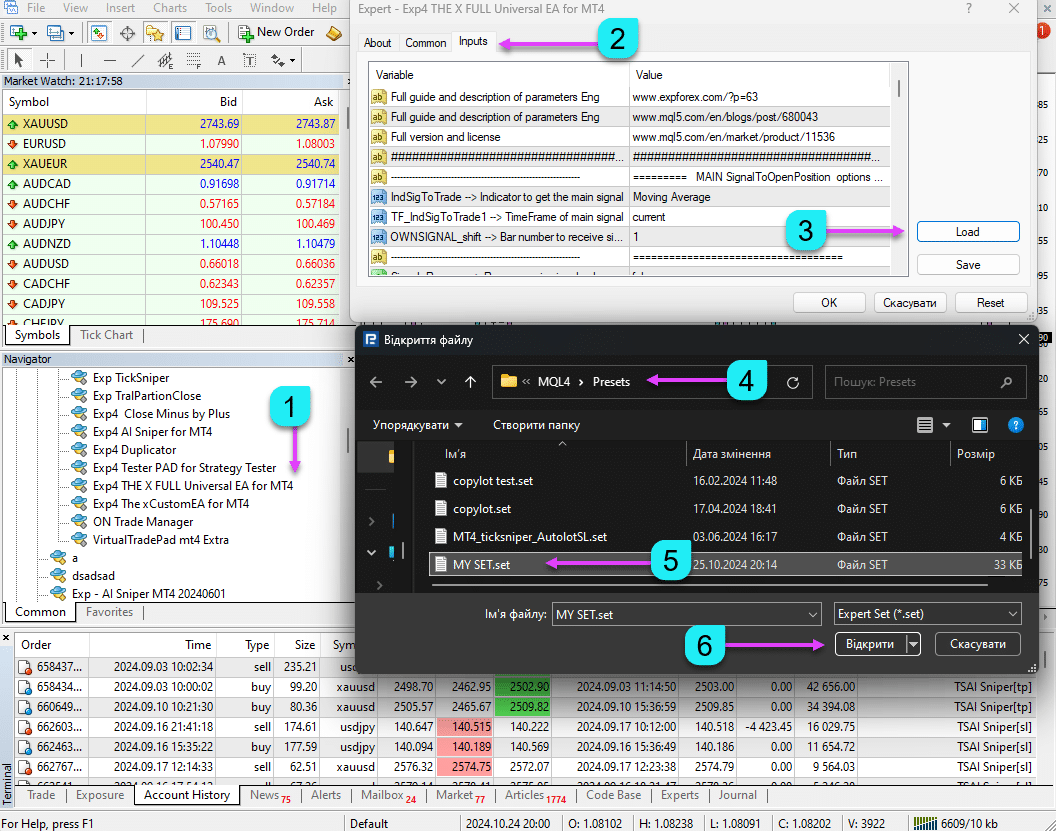Click the Text Label tool icon
The width and height of the screenshot is (1056, 831).
click(x=249, y=60)
